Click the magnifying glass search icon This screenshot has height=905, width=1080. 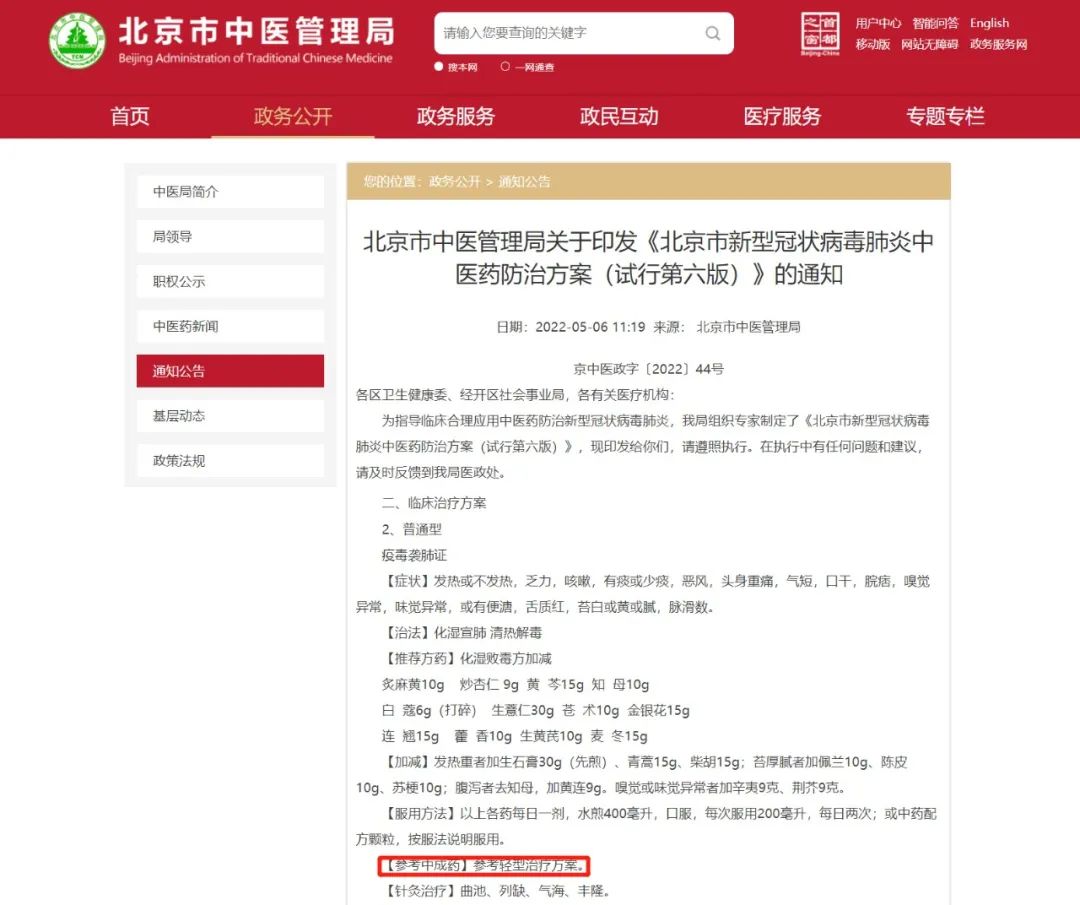(x=712, y=33)
